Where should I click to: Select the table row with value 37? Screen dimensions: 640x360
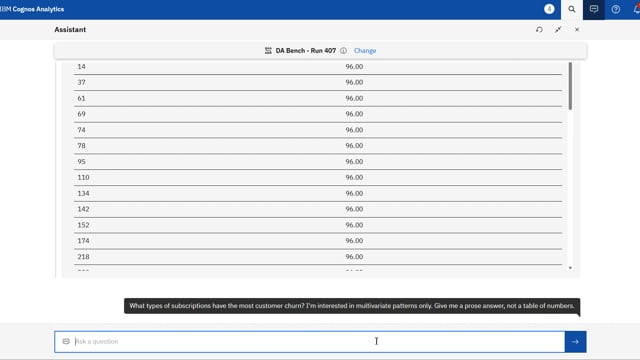coord(318,82)
